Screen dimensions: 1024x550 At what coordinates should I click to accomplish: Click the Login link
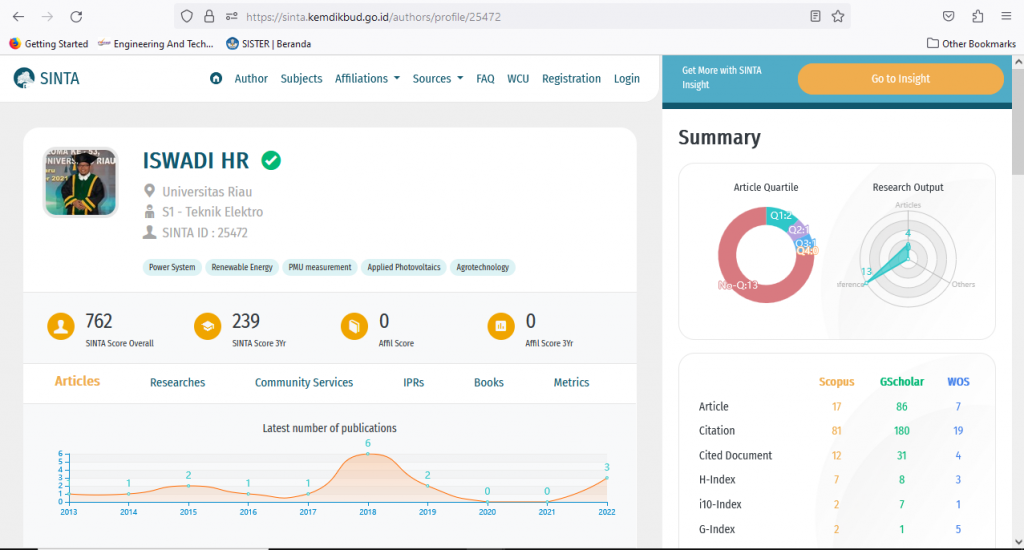(x=626, y=78)
